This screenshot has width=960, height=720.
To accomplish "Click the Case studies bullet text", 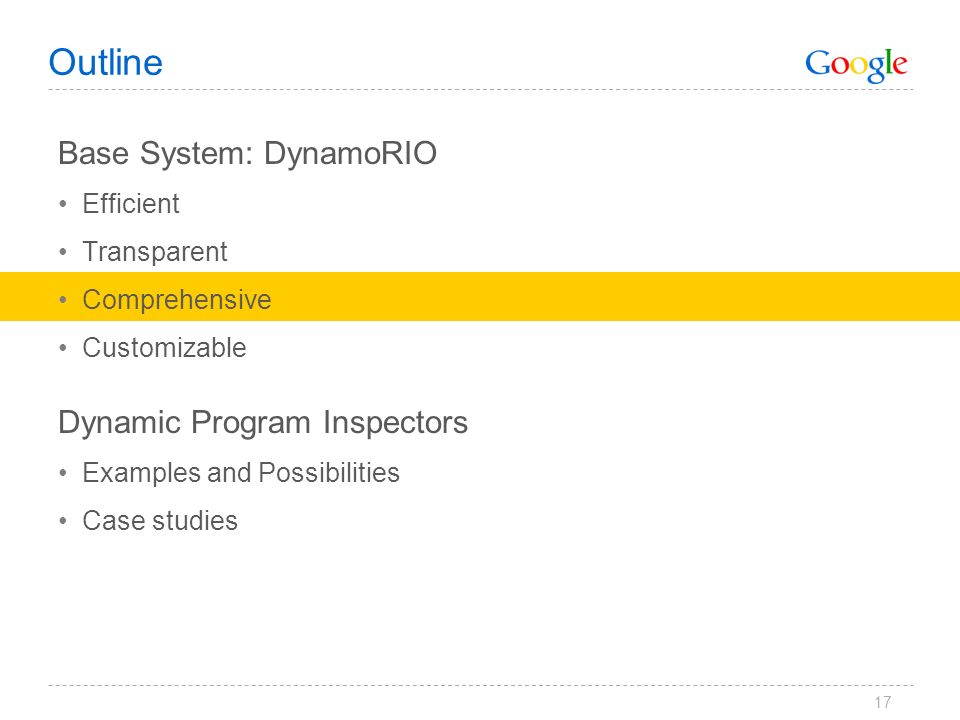I will point(160,520).
